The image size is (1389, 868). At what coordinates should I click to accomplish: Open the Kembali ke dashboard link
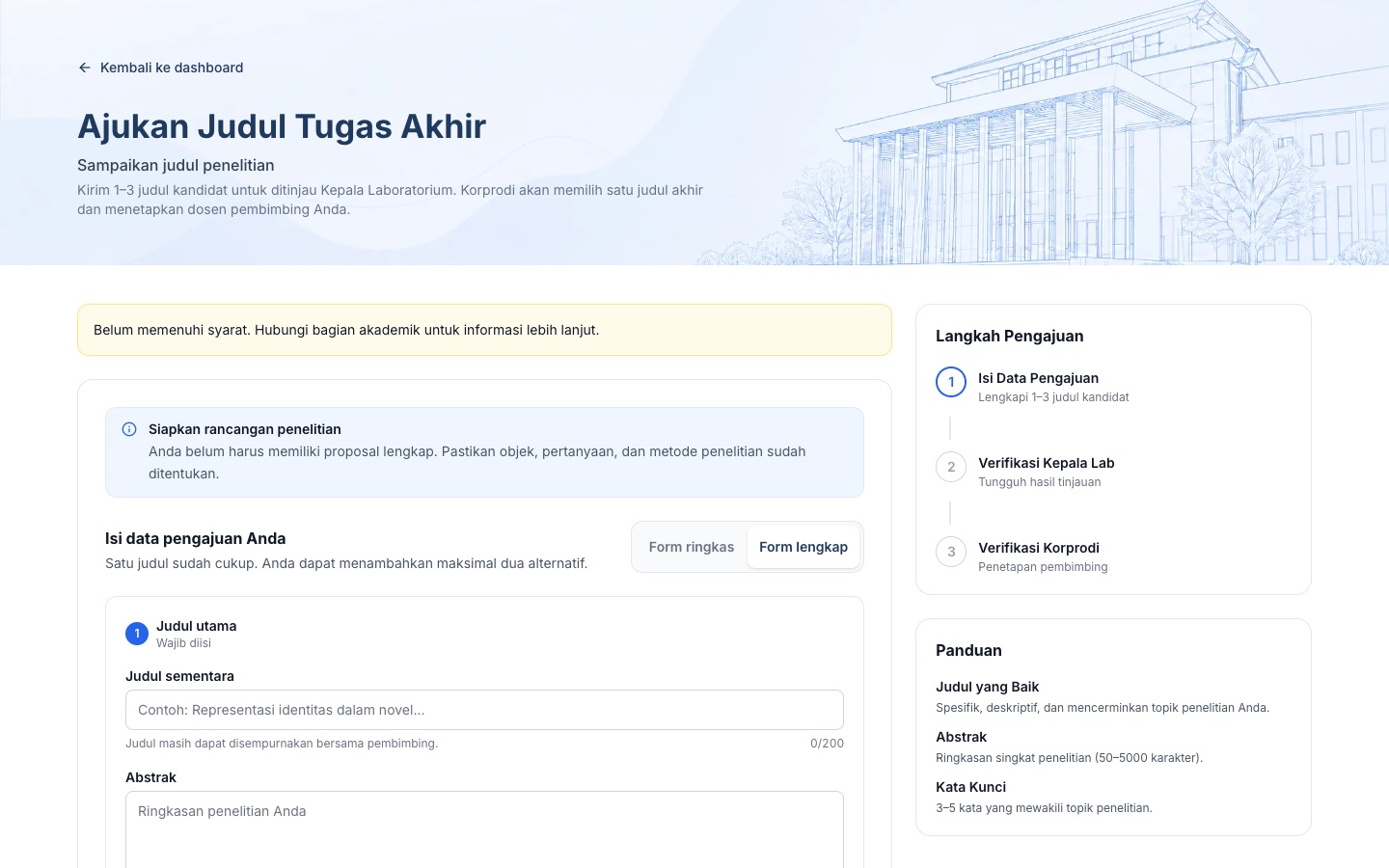(160, 68)
